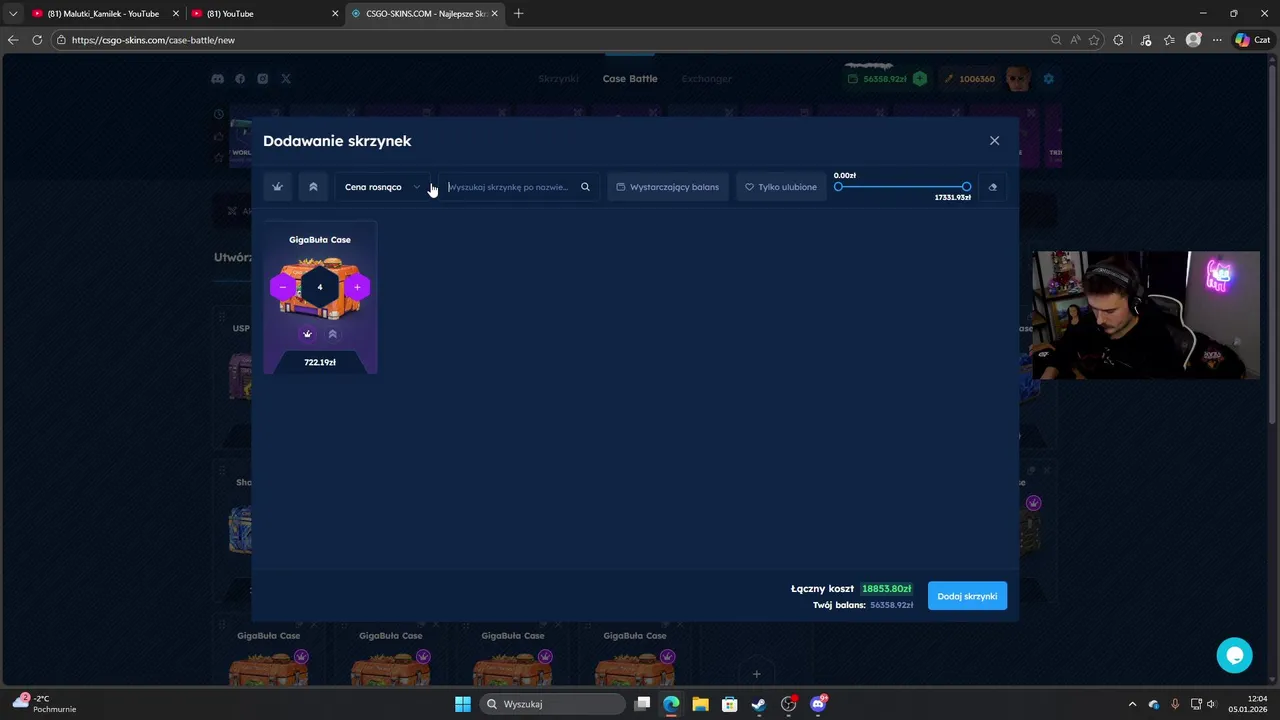Screen dimensions: 1280x720
Task: Open Steam from taskbar
Action: point(759,704)
